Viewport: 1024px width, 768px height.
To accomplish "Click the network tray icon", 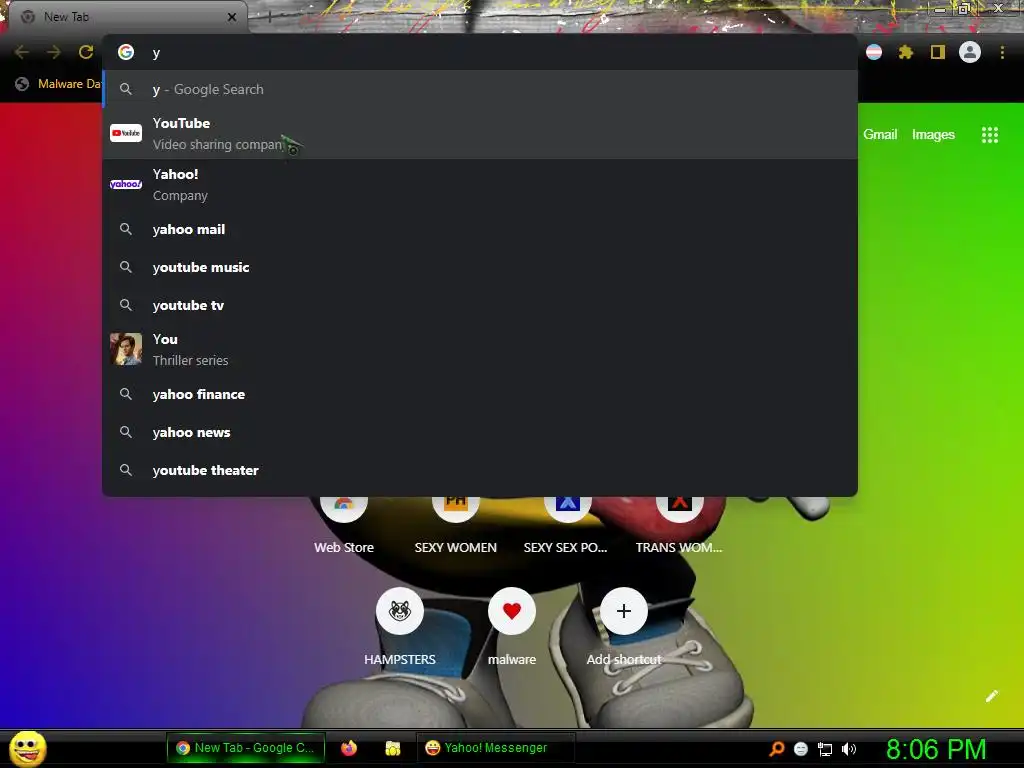I will [825, 748].
